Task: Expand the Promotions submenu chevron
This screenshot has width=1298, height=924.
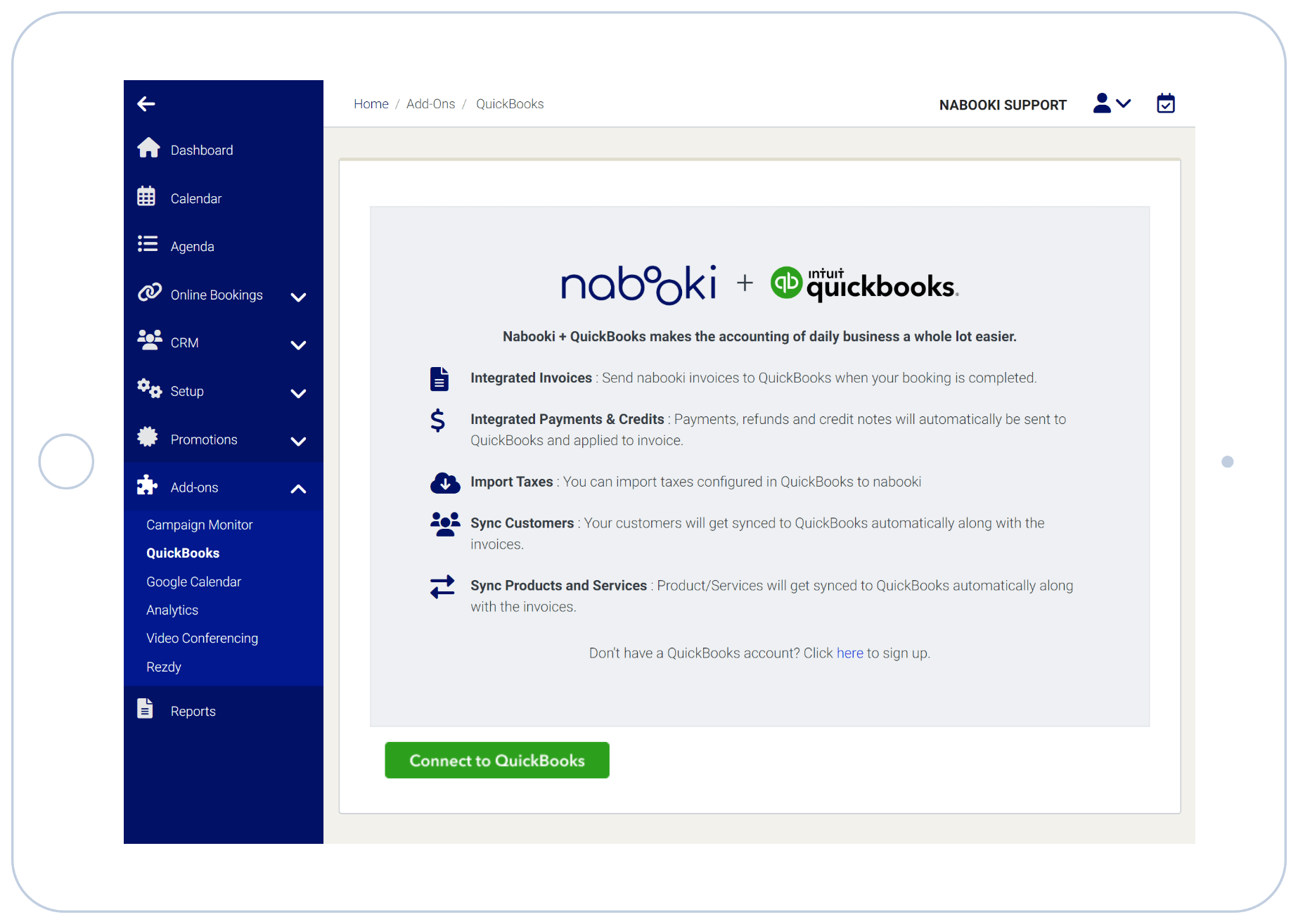Action: point(298,441)
